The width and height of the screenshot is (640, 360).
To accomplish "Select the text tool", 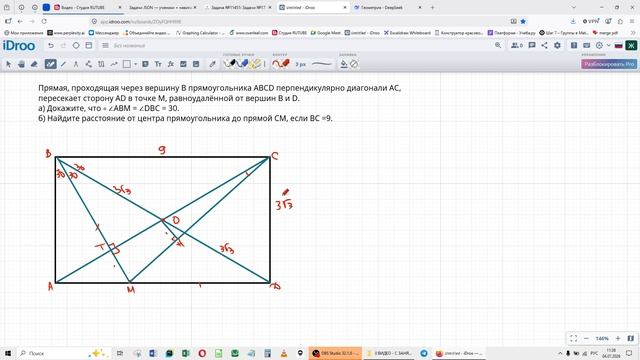I will [x=158, y=64].
